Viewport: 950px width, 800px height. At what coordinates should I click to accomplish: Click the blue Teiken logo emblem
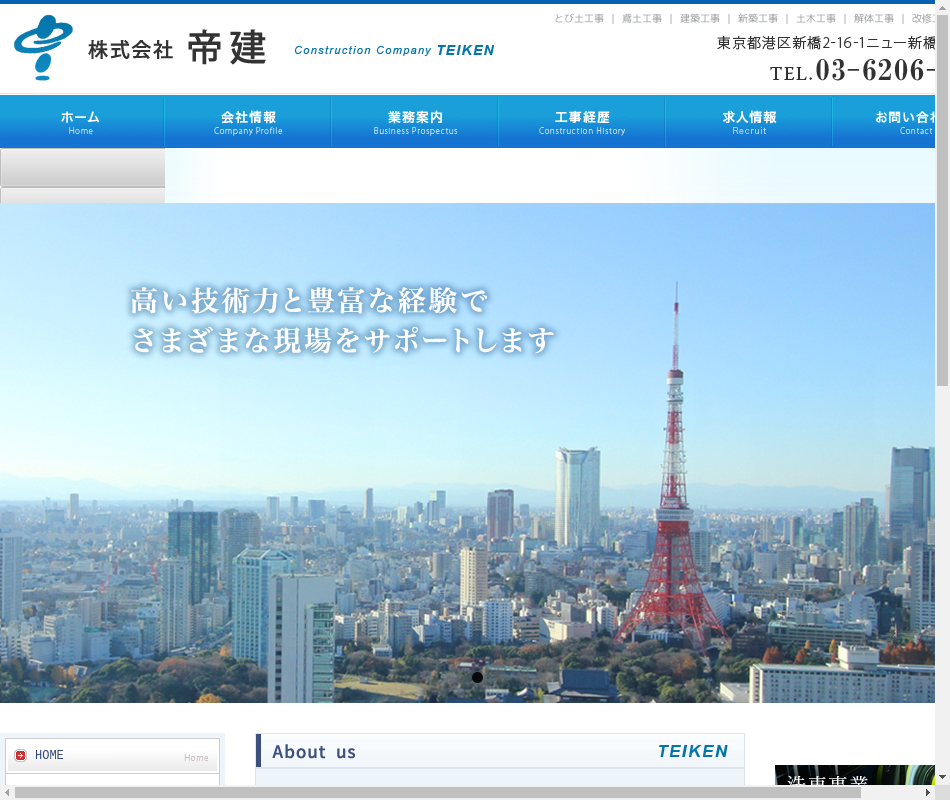[42, 47]
